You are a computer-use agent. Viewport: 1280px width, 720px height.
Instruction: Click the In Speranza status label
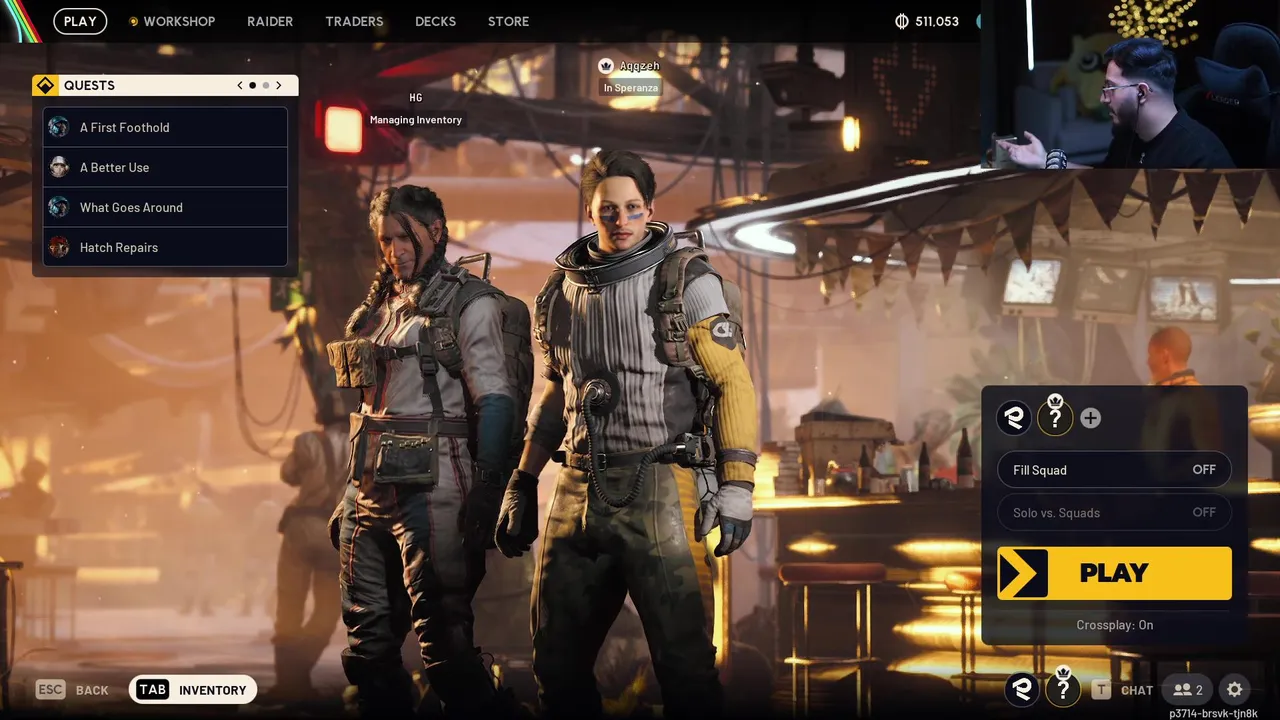tap(631, 88)
